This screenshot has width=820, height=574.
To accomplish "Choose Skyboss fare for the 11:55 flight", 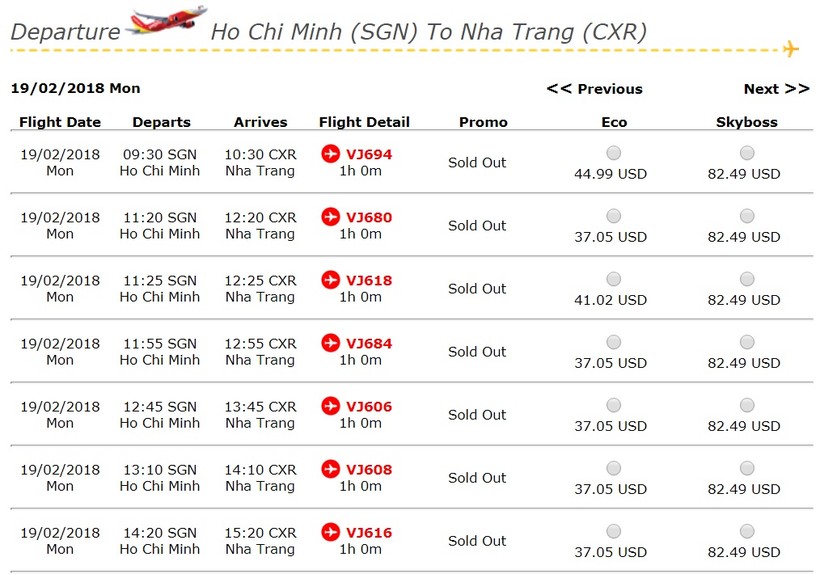I will click(746, 342).
